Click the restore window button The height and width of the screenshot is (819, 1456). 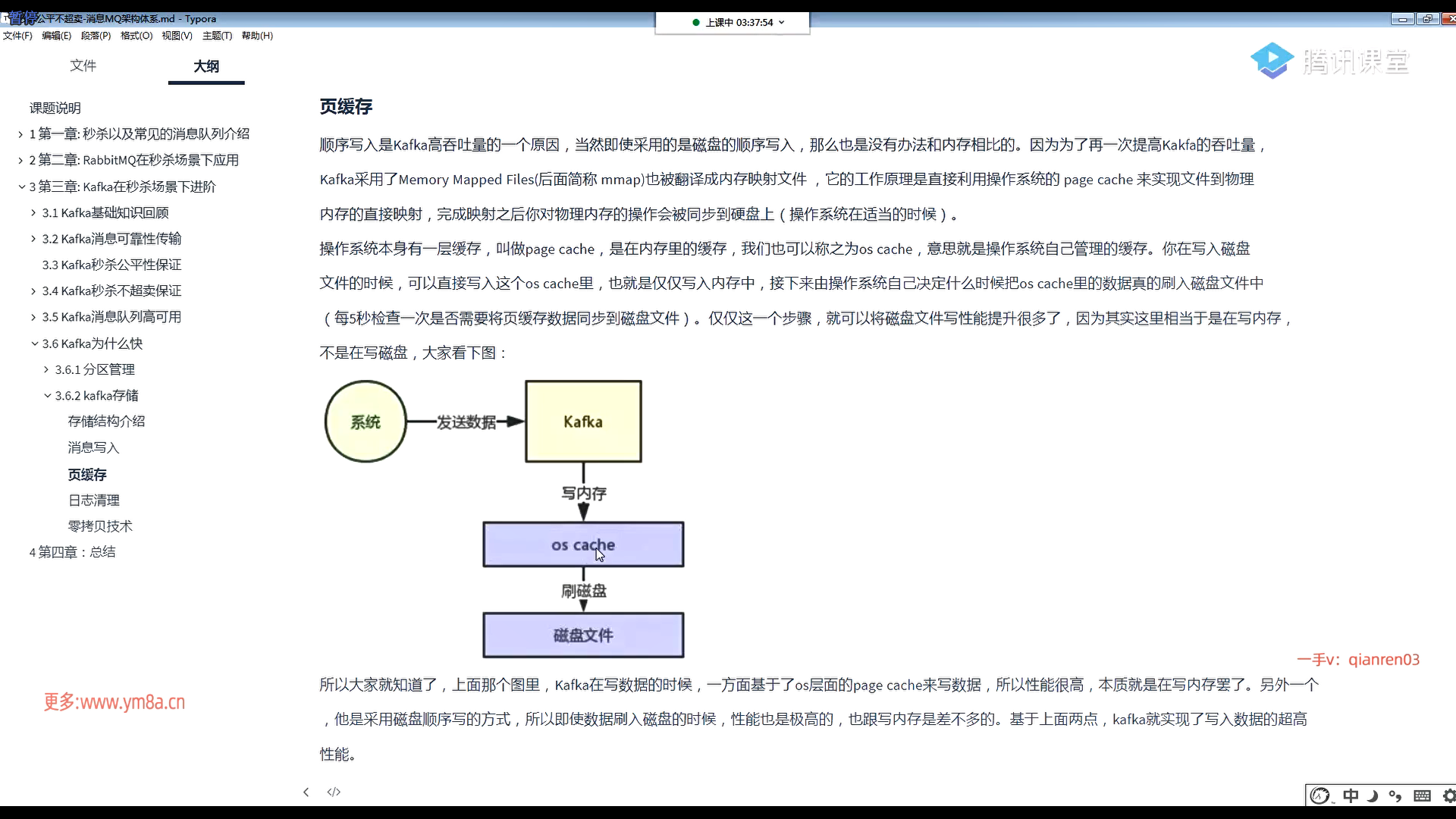1427,19
